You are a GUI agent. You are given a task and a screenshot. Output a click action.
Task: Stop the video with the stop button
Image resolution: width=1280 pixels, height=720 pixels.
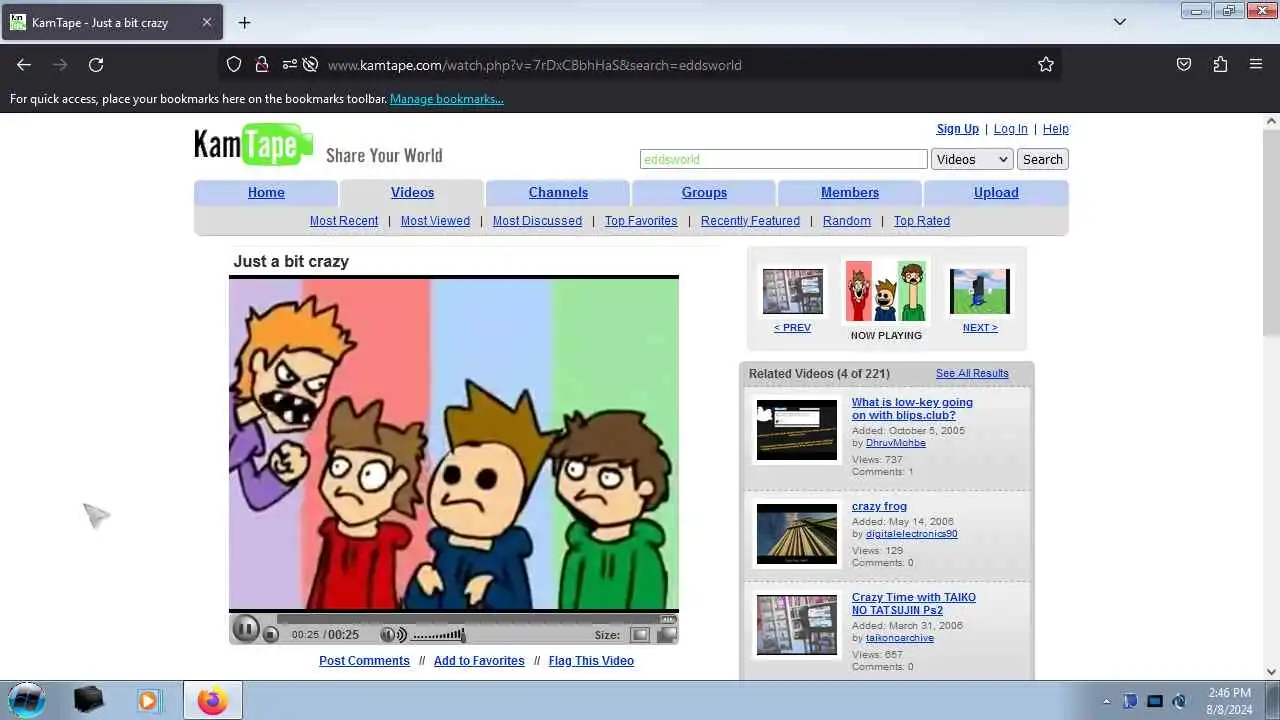click(270, 634)
